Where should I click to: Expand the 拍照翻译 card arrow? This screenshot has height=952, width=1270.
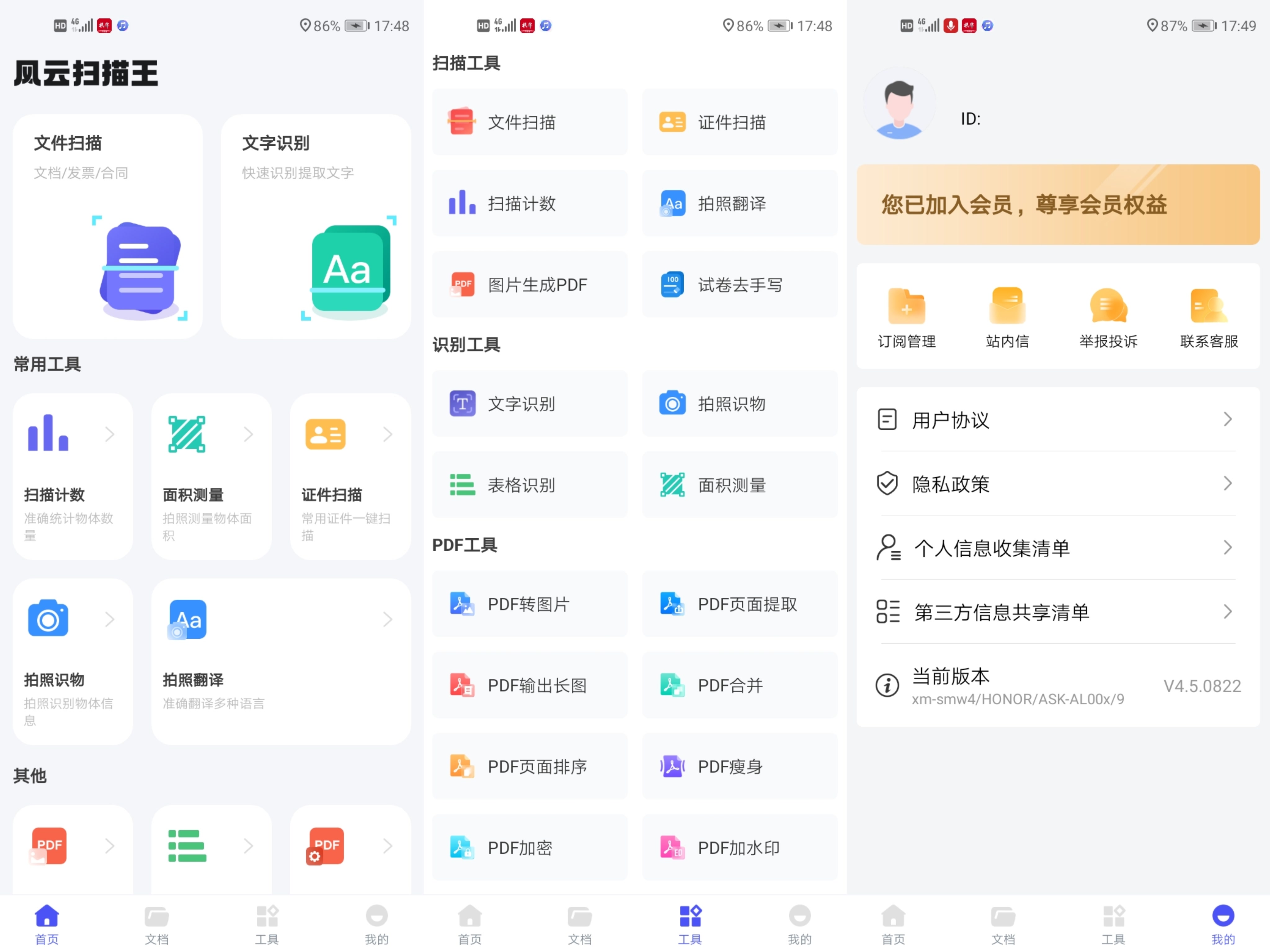tap(388, 619)
